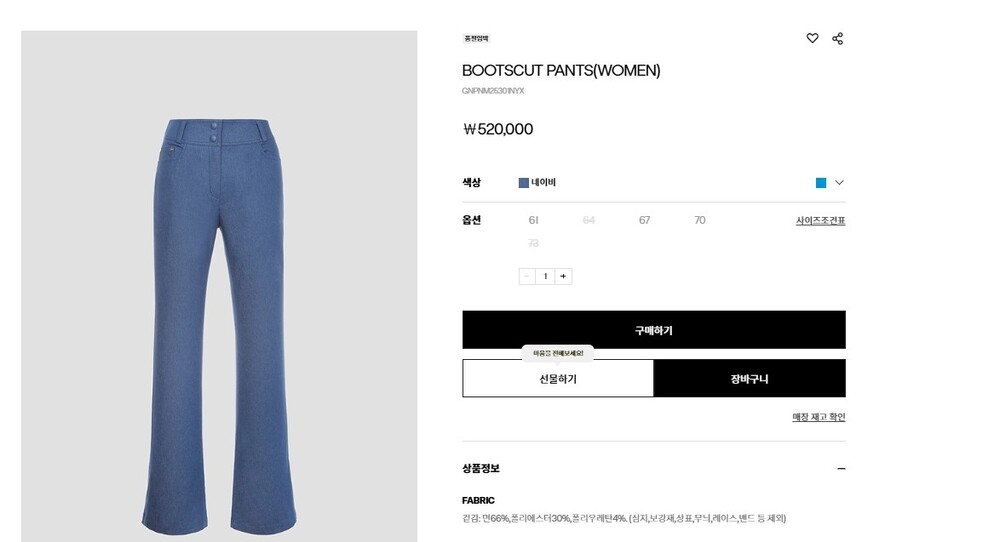Collapse the 상품정보 section minus icon
1000x542 pixels.
(841, 469)
